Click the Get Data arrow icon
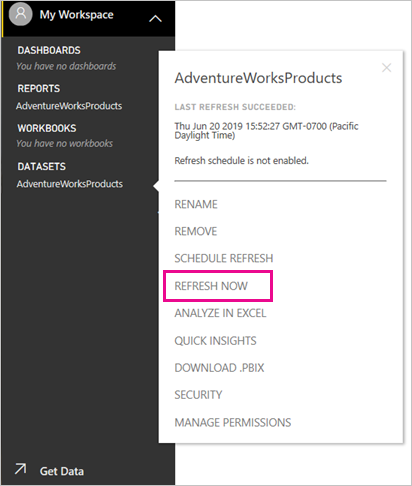Viewport: 412px width, 486px height. coord(21,469)
